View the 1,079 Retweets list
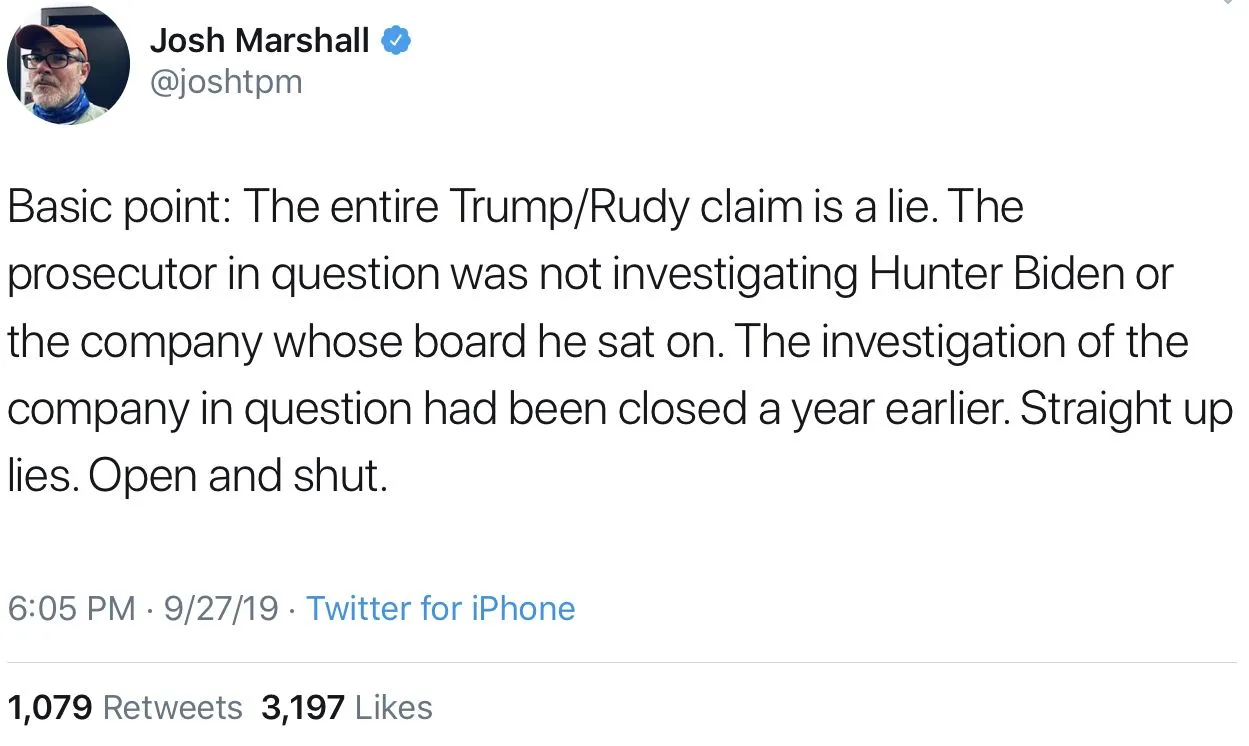 (124, 707)
